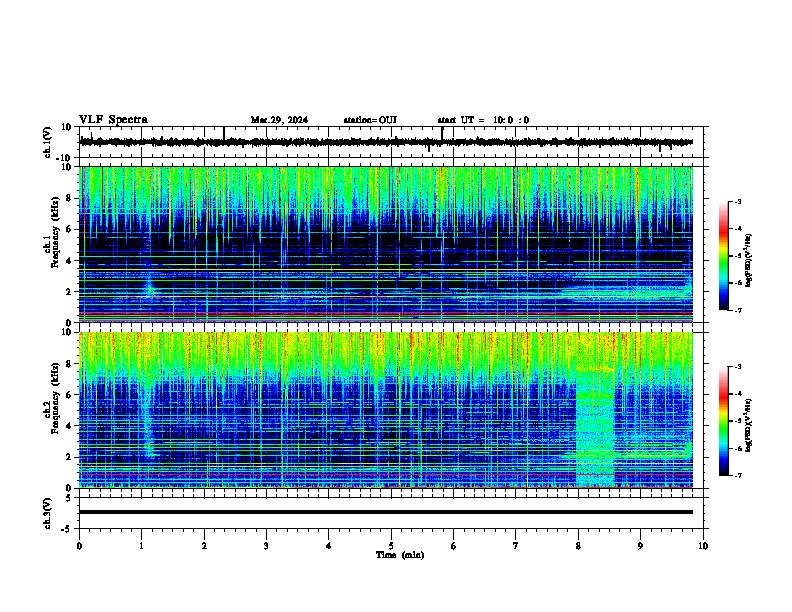Select the ch.1 colorbar log(PSD) unit label
The width and height of the screenshot is (792, 612).
point(749,260)
